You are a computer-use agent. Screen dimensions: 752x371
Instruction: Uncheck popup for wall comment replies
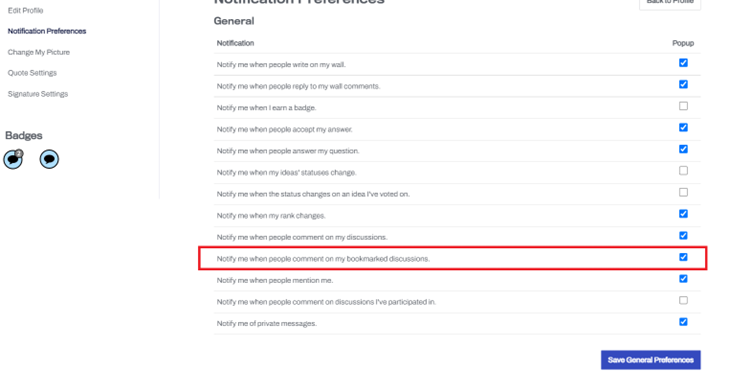pos(683,84)
